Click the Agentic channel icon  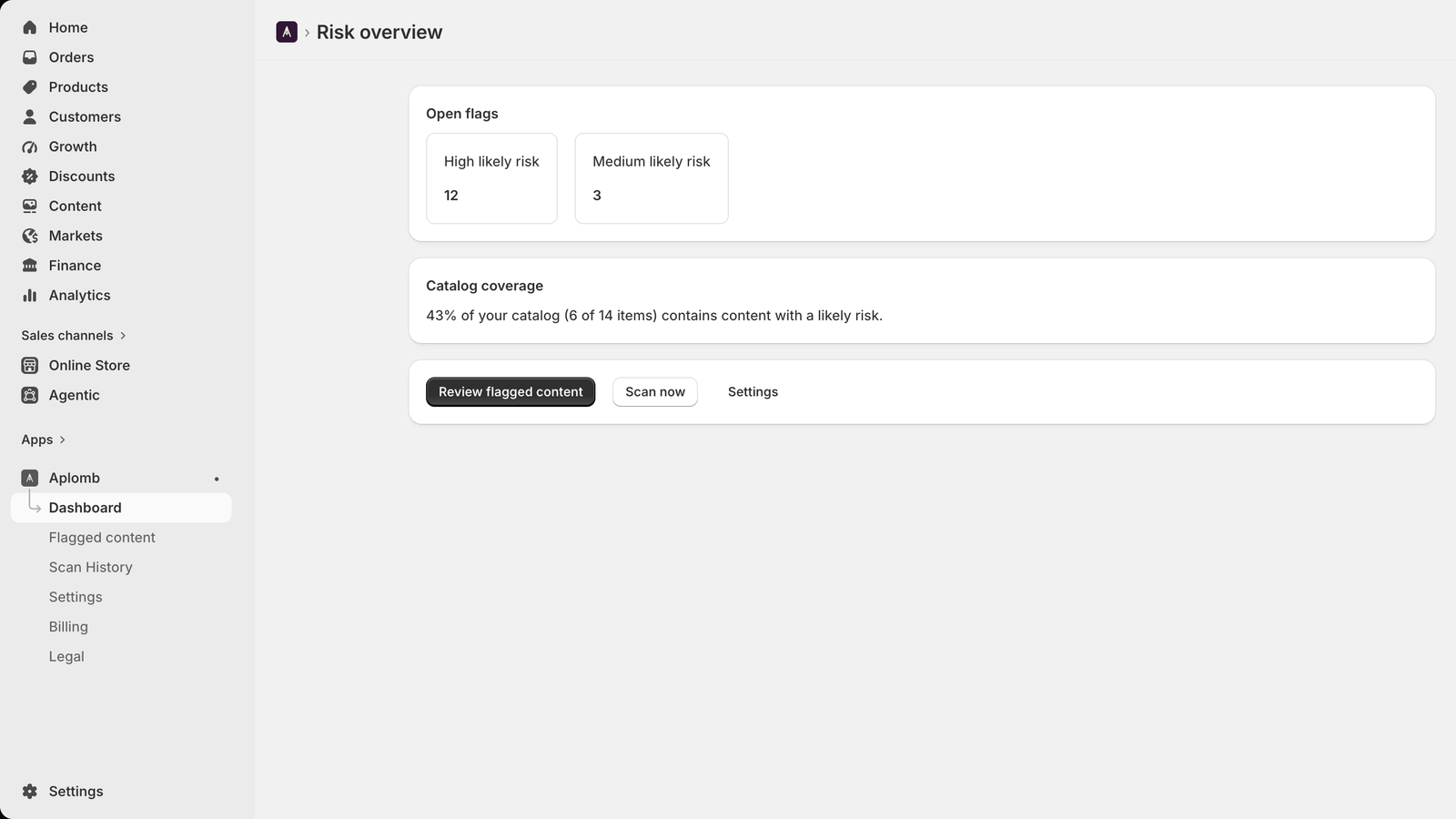(30, 395)
